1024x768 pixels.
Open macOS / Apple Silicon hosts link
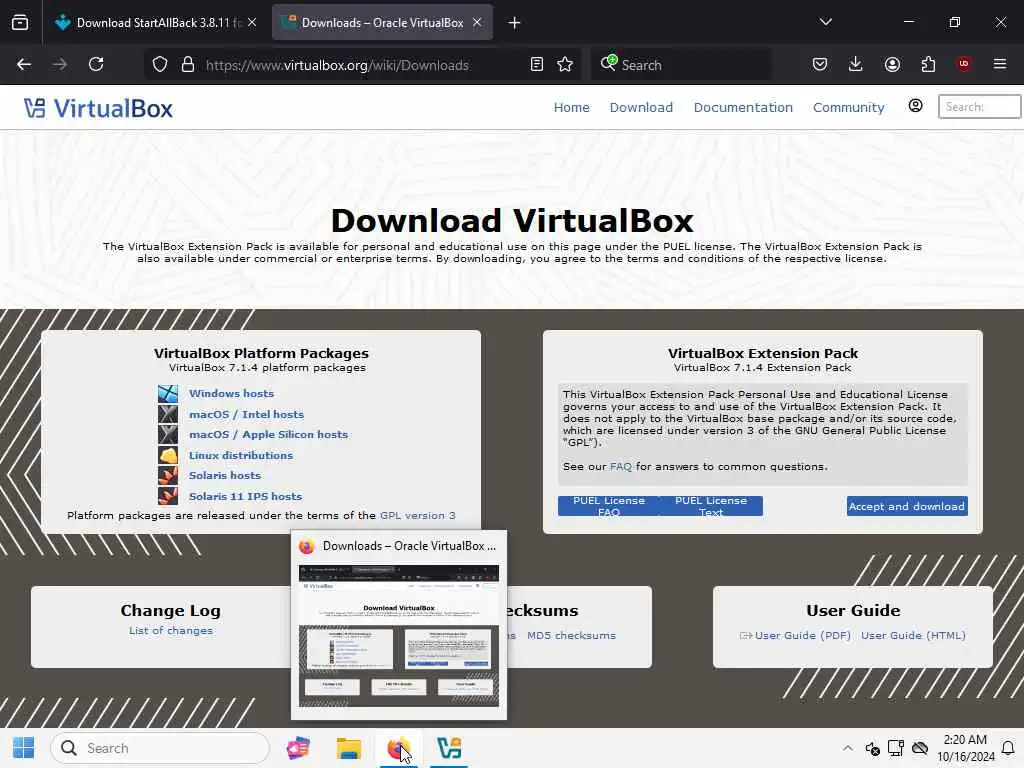coord(268,434)
